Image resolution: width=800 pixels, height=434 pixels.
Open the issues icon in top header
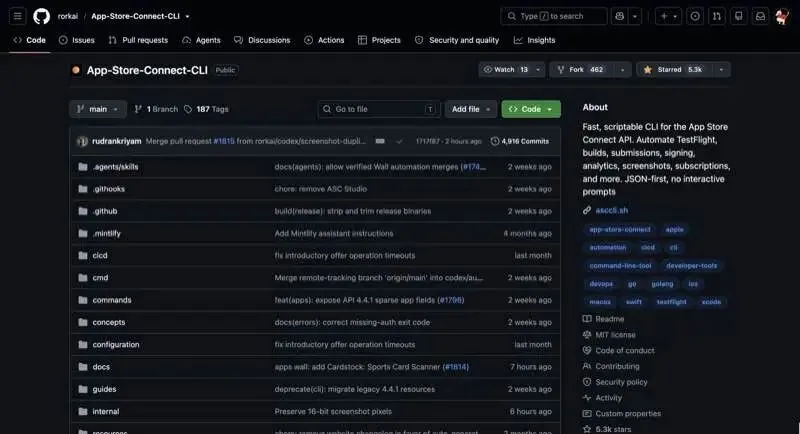pyautogui.click(x=695, y=16)
